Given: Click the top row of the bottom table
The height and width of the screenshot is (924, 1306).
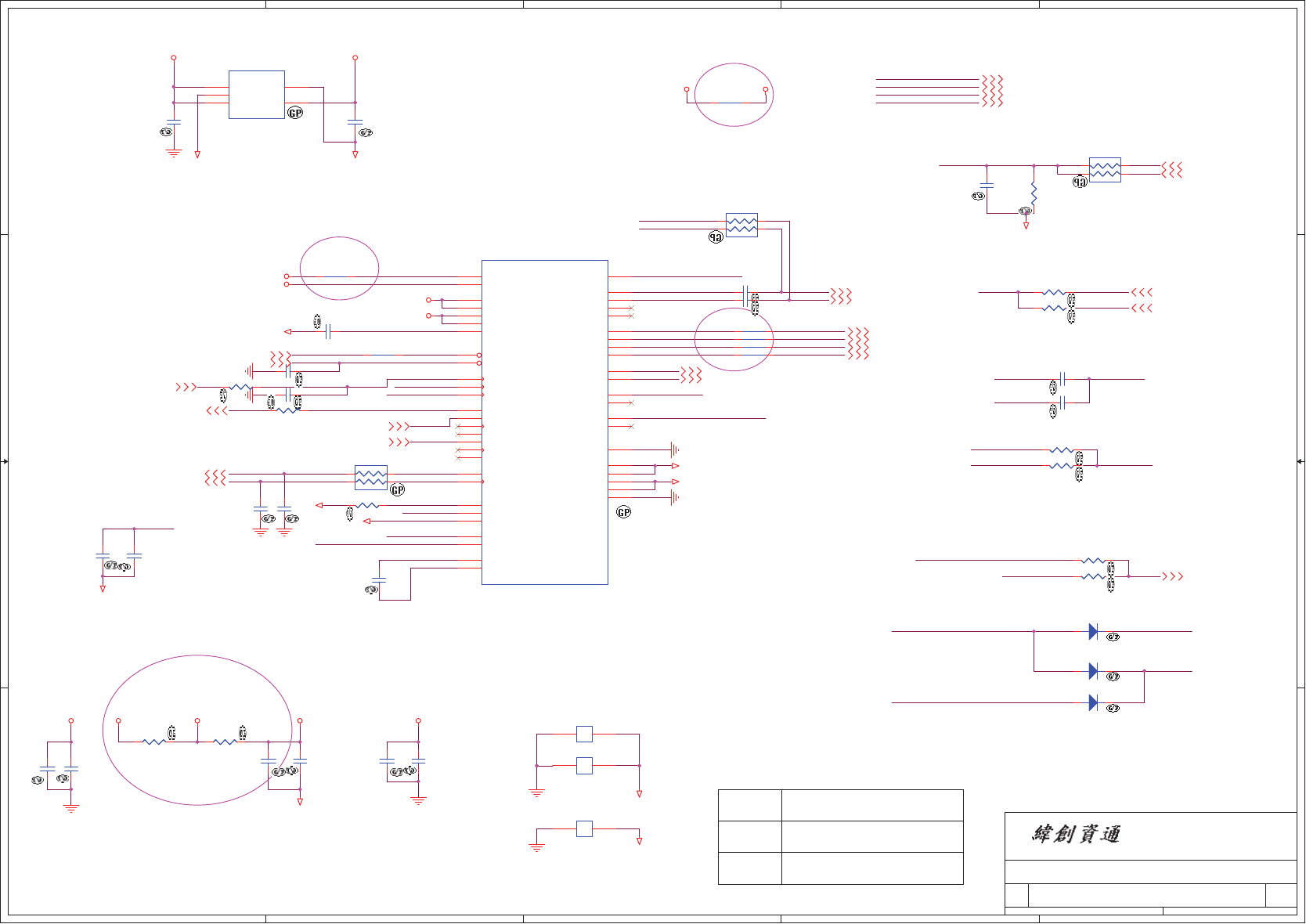Looking at the screenshot, I should (x=841, y=805).
